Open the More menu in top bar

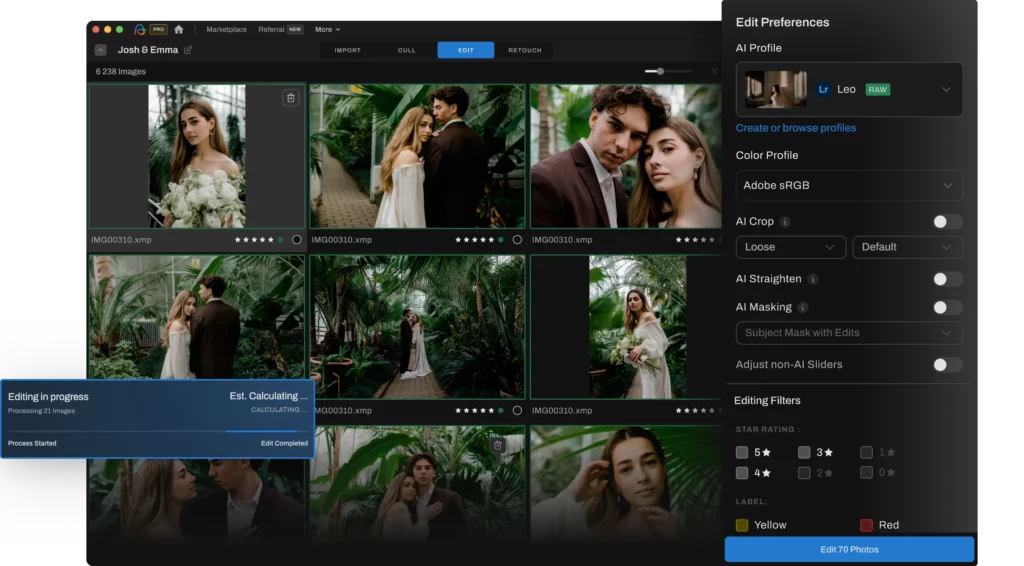327,29
